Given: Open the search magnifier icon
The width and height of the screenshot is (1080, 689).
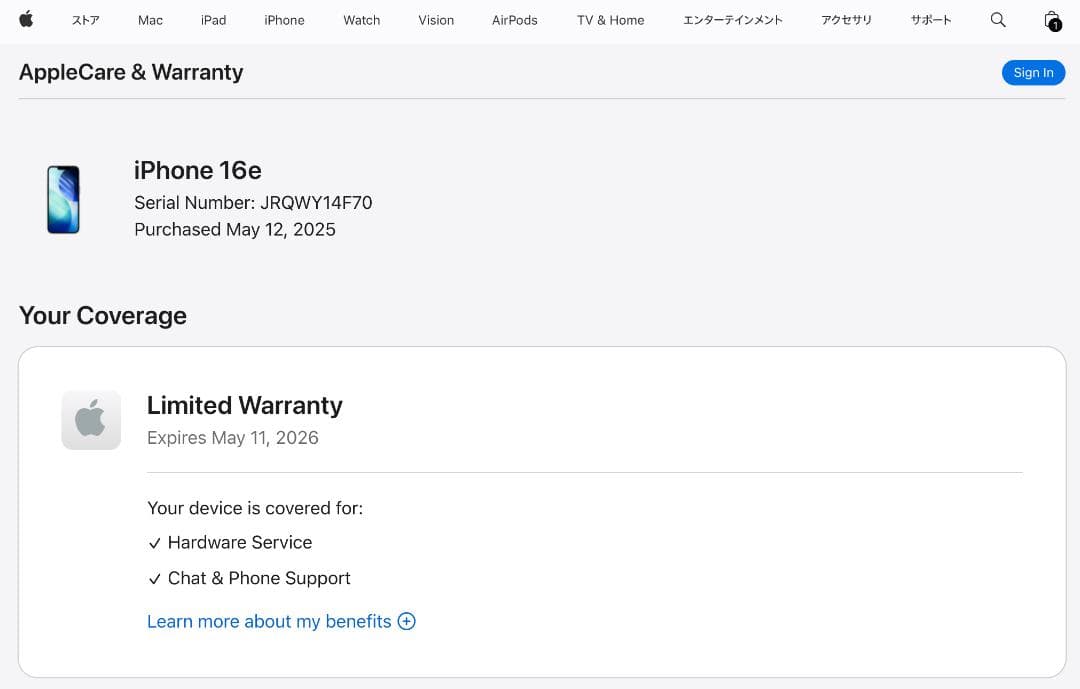Looking at the screenshot, I should (997, 20).
